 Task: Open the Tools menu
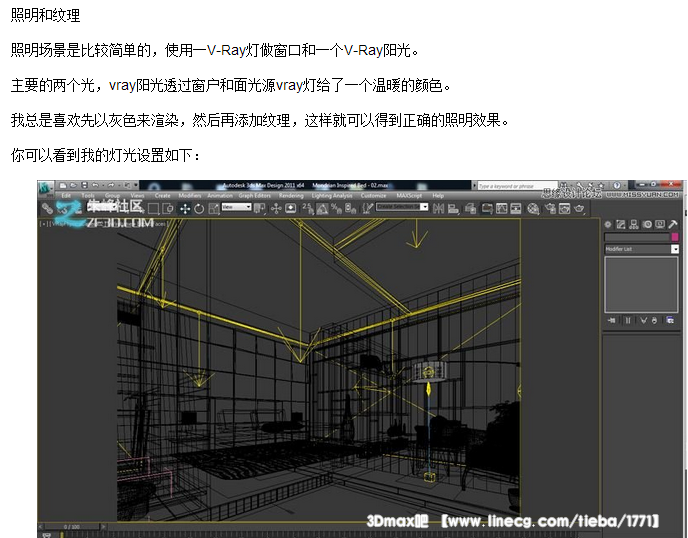tap(88, 196)
